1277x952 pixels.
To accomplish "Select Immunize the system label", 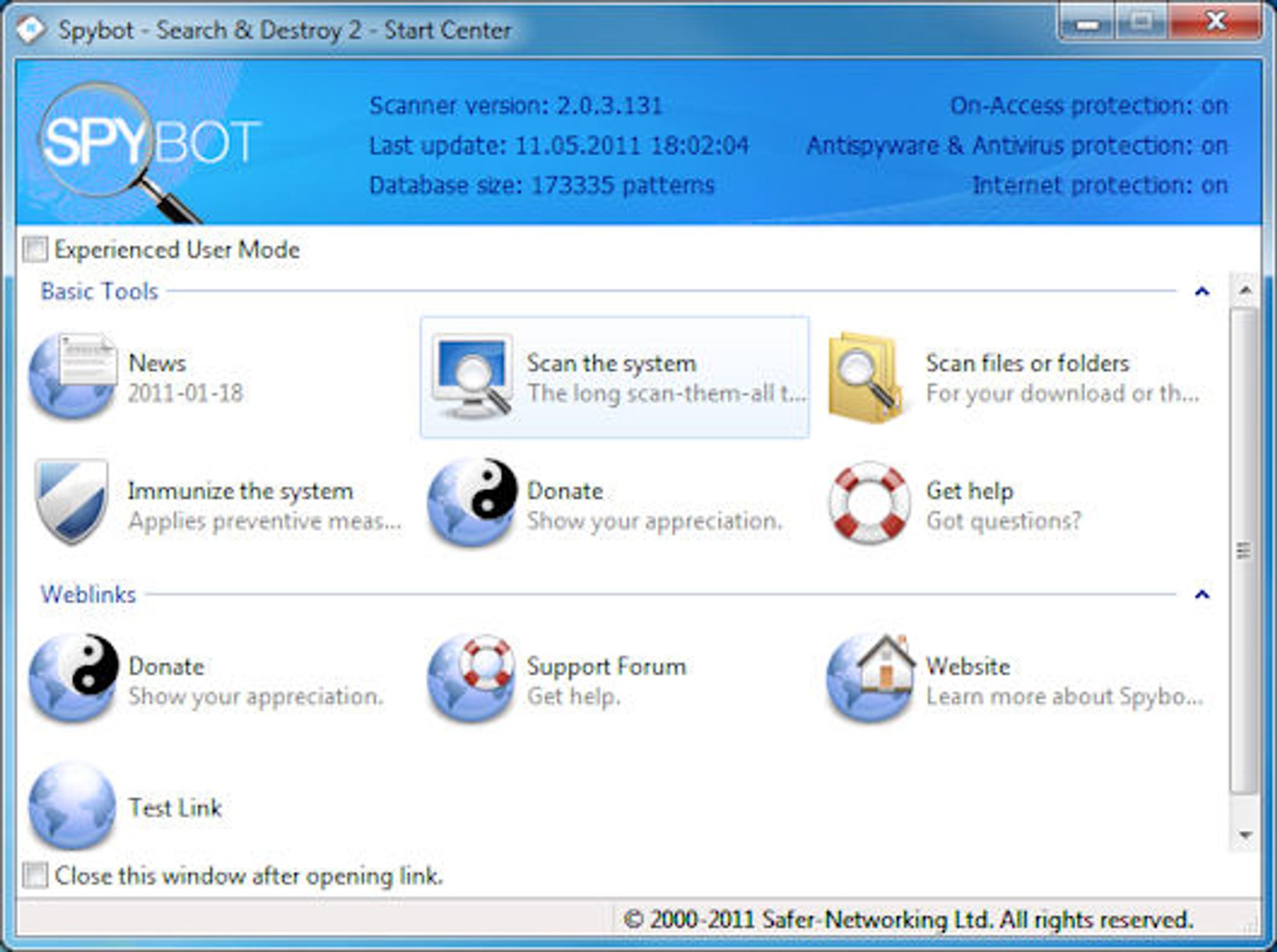I will click(x=240, y=491).
